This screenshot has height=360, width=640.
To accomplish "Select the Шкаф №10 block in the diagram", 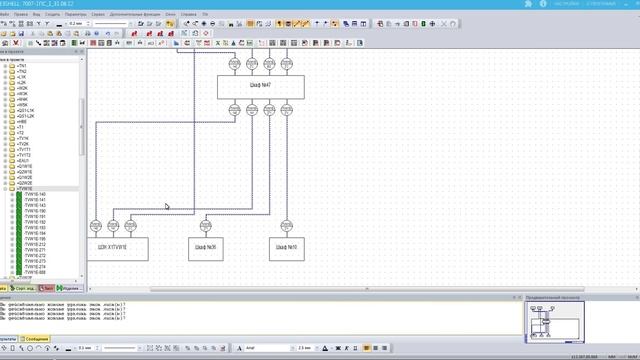I will pyautogui.click(x=287, y=249).
